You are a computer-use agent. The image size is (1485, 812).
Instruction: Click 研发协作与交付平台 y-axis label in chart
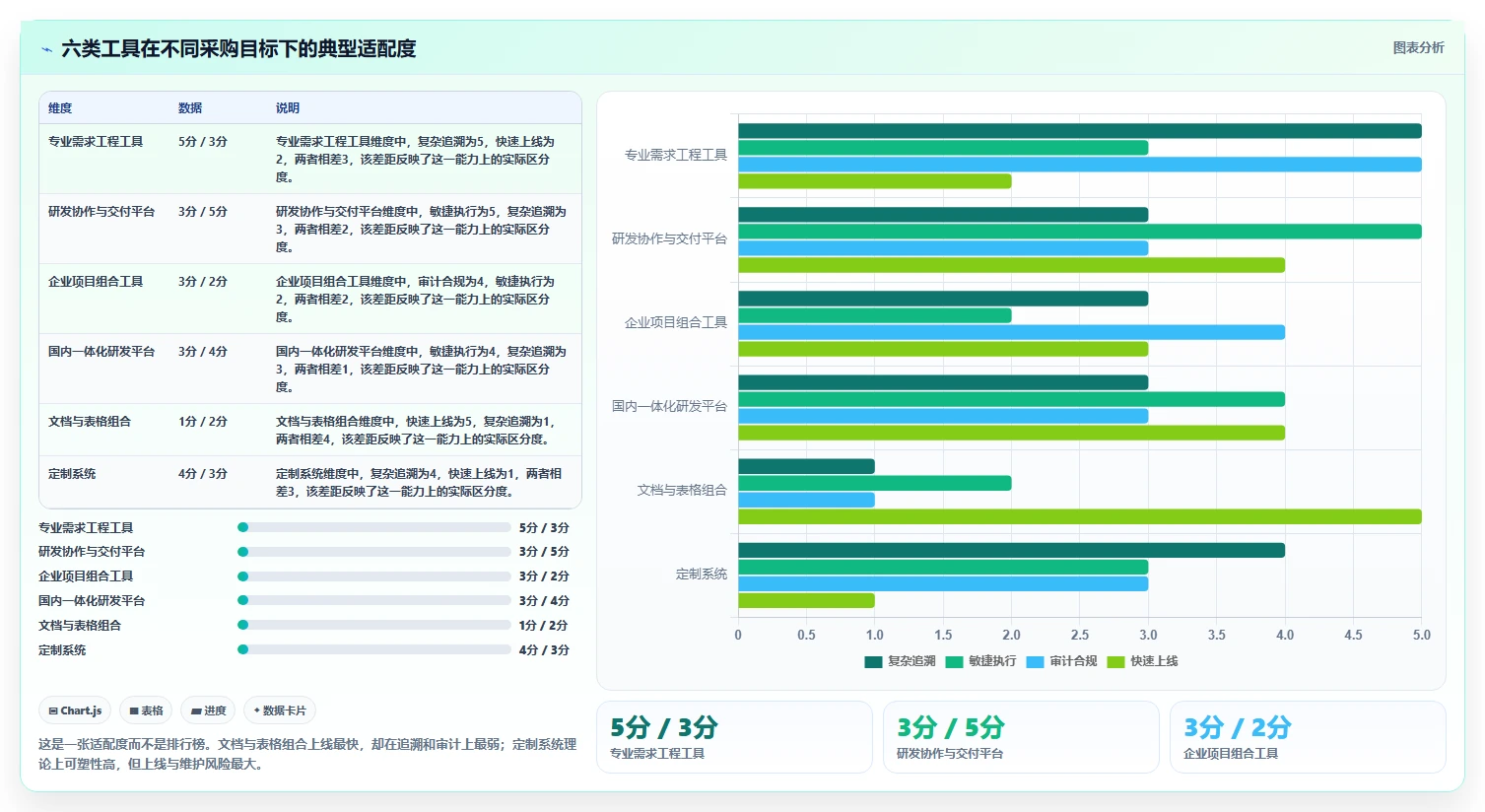pyautogui.click(x=670, y=238)
